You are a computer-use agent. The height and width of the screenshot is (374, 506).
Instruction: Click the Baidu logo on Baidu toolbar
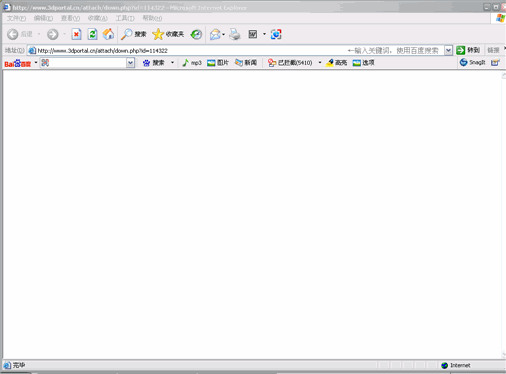[x=17, y=63]
